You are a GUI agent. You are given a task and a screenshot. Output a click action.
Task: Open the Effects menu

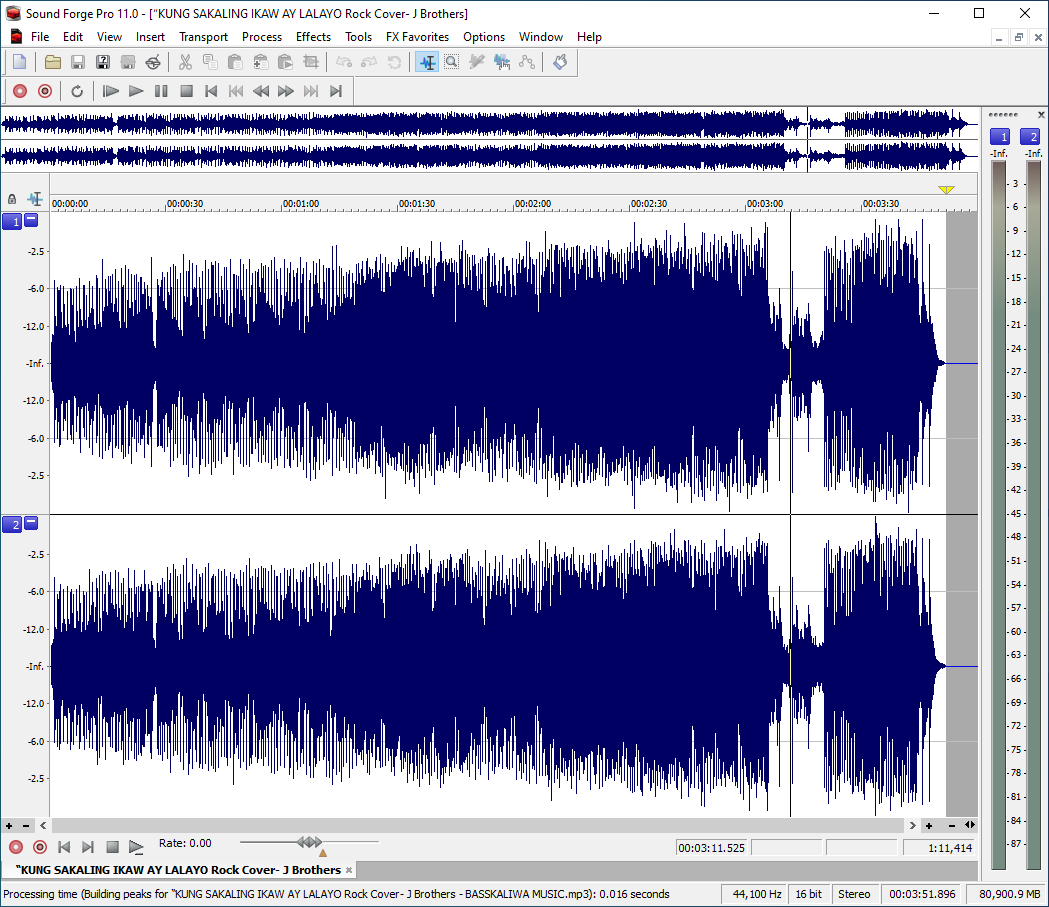pos(313,37)
